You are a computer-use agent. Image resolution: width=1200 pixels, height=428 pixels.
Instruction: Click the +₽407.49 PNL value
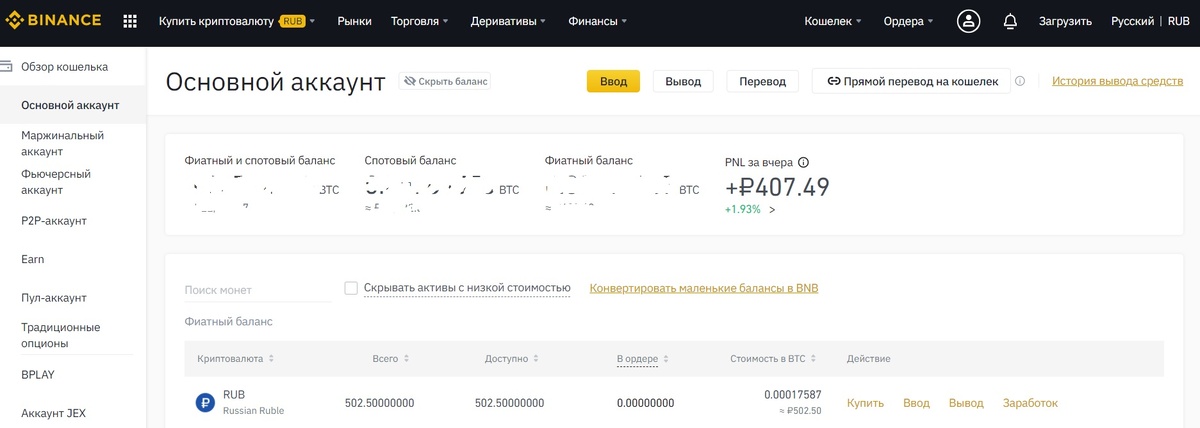(x=777, y=187)
